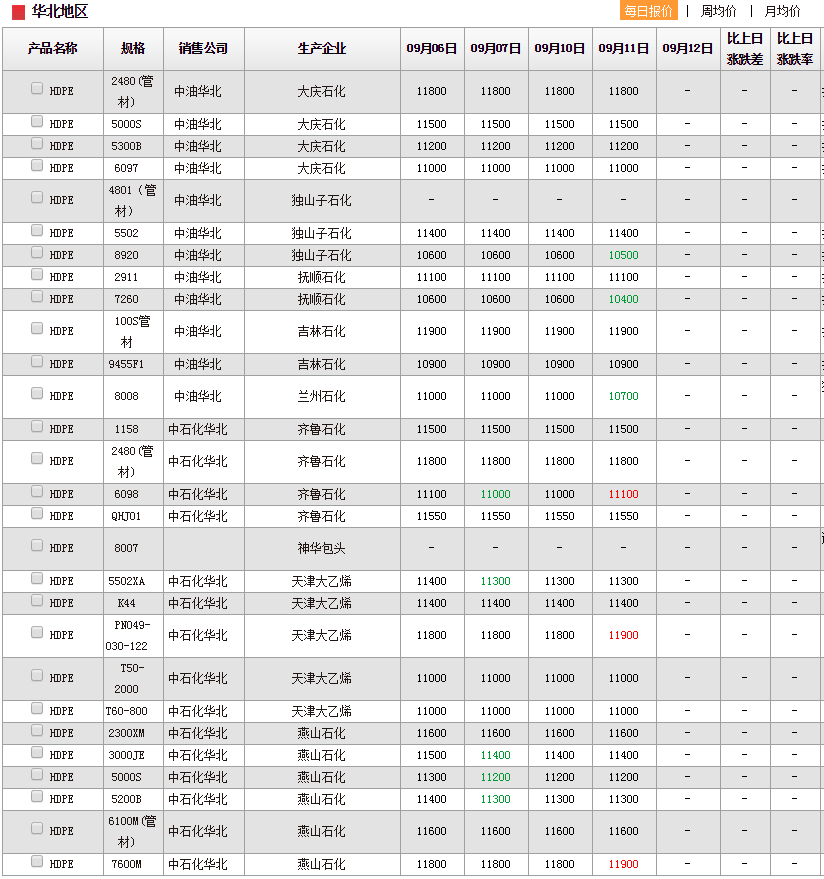Screen dimensions: 824x879
Task: Check the HDPE 6100M 管材 row box
Action: point(37,829)
